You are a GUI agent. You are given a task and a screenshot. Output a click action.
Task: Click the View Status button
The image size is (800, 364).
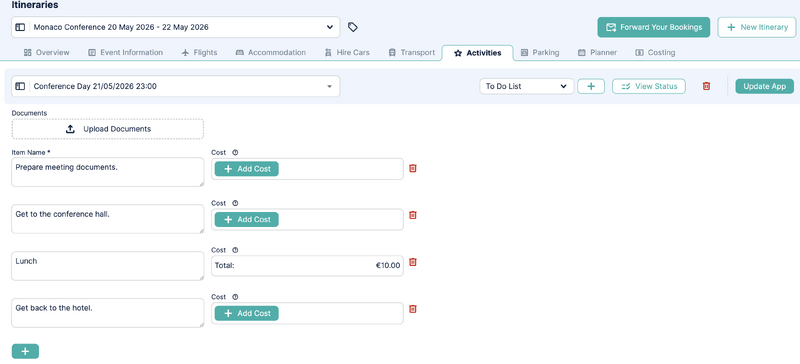pos(648,86)
